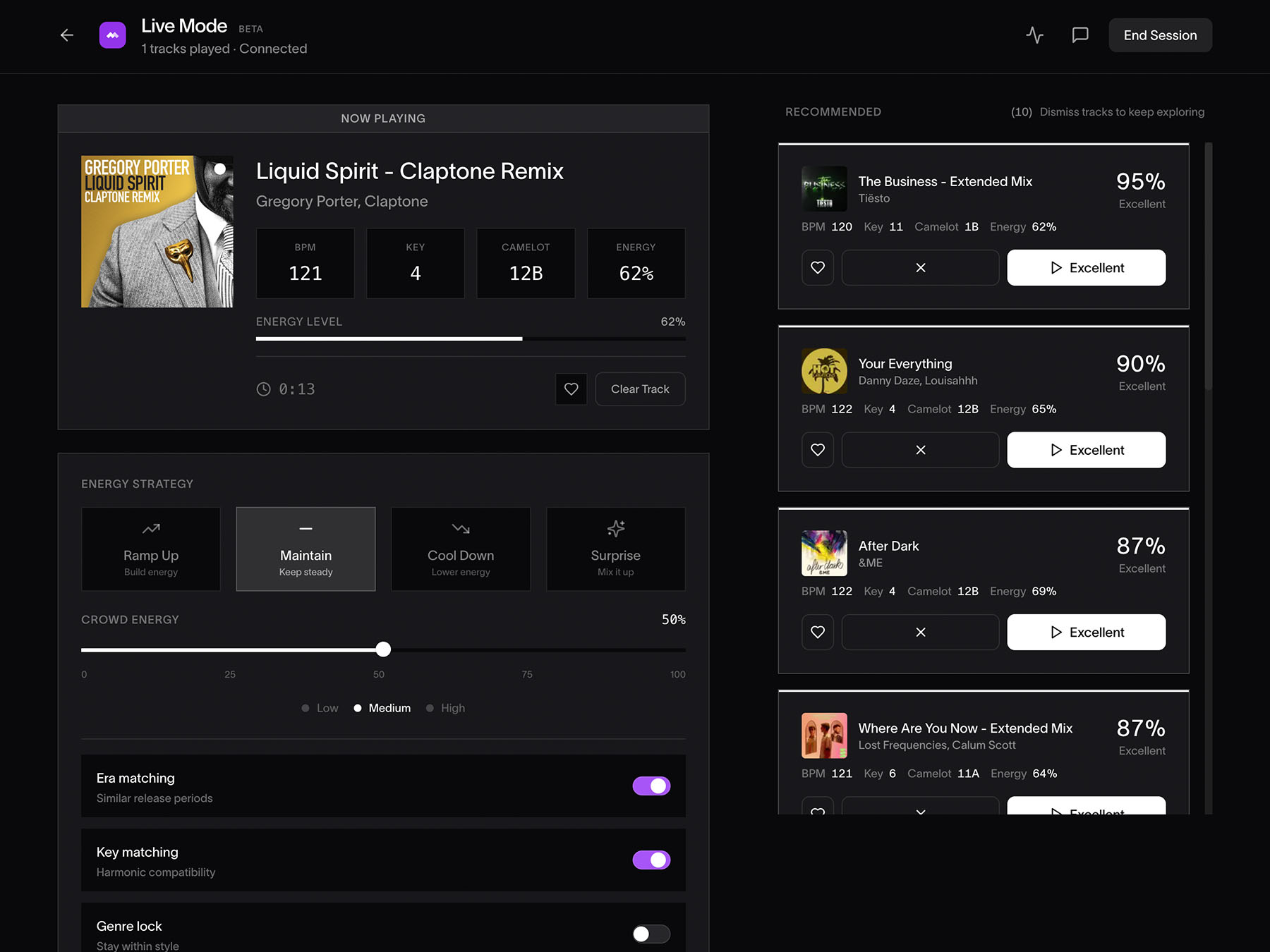Click the Energy 62% stat box
Viewport: 1270px width, 952px height.
pos(636,263)
